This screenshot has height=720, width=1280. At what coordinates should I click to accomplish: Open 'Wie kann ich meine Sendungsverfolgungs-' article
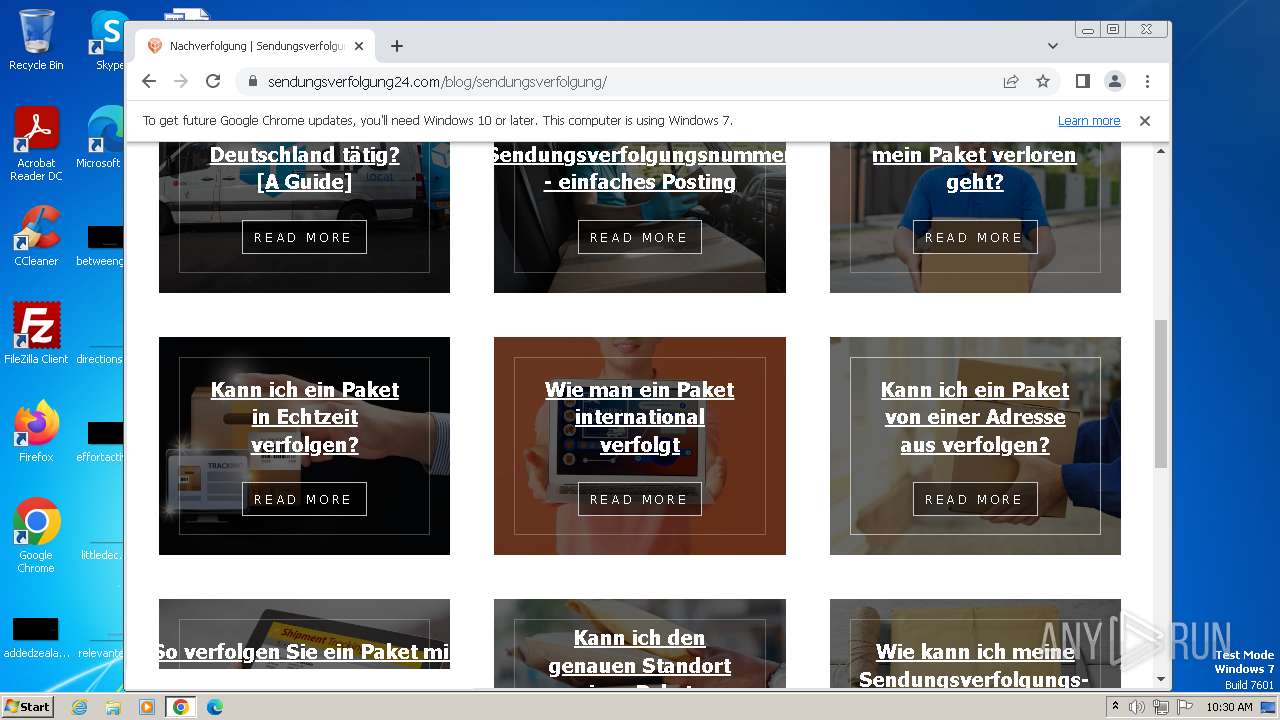pyautogui.click(x=975, y=665)
